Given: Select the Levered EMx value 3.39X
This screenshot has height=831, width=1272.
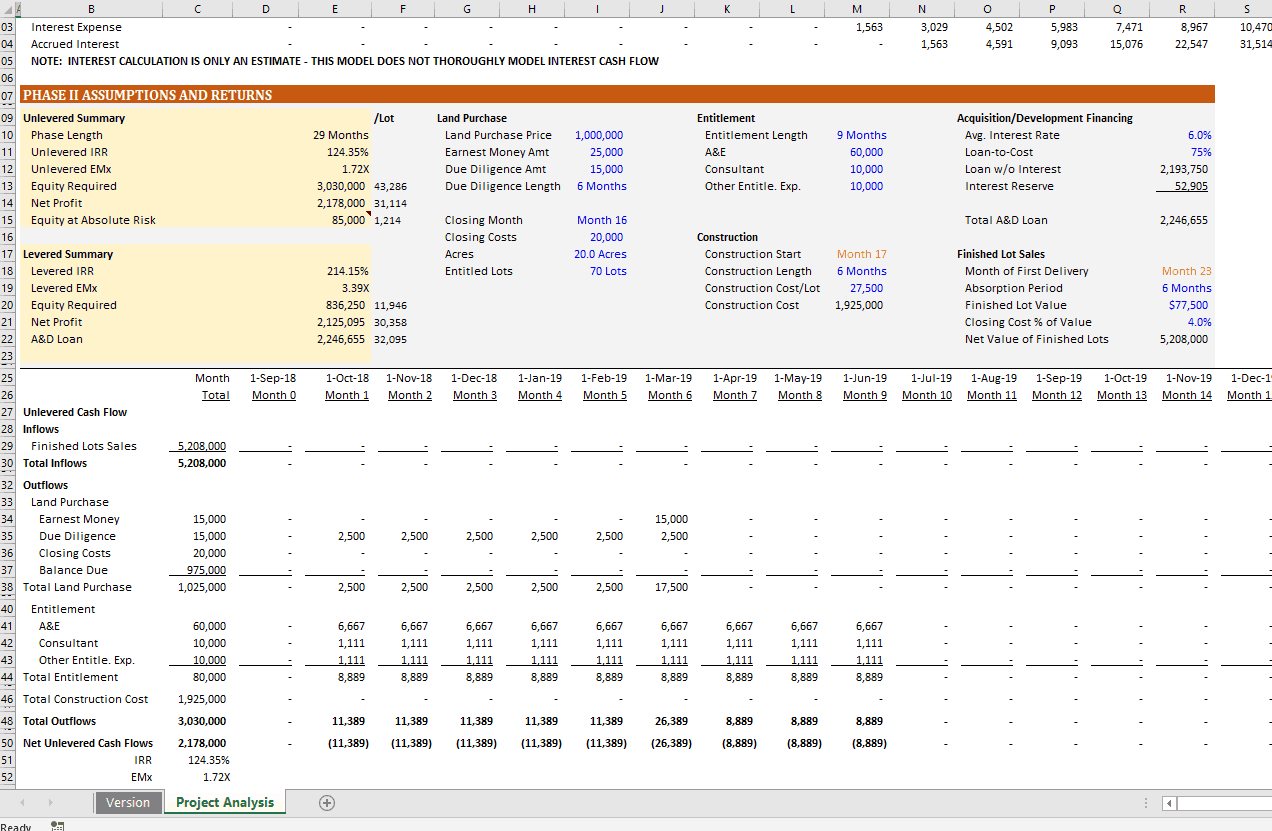Looking at the screenshot, I should (355, 288).
